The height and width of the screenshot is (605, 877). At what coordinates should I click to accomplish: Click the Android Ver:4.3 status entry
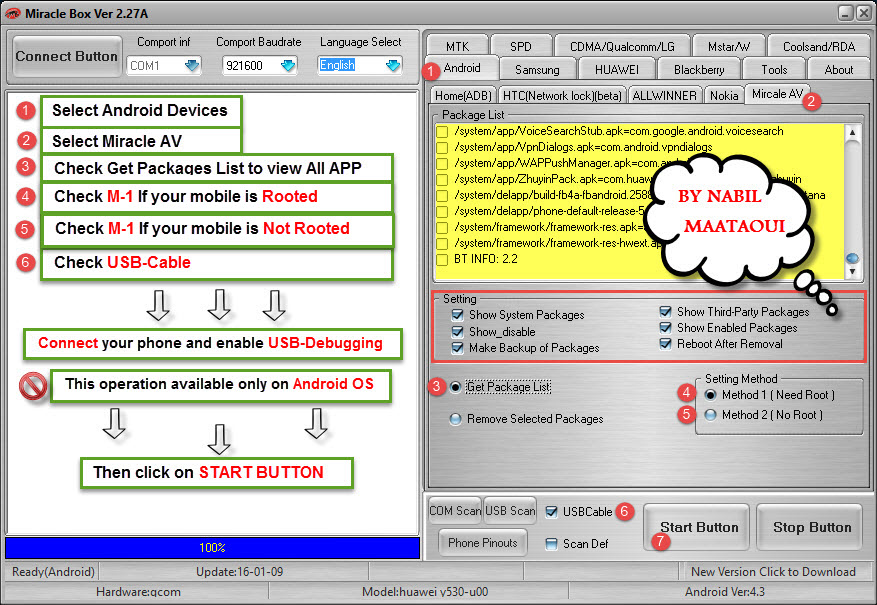(x=724, y=592)
